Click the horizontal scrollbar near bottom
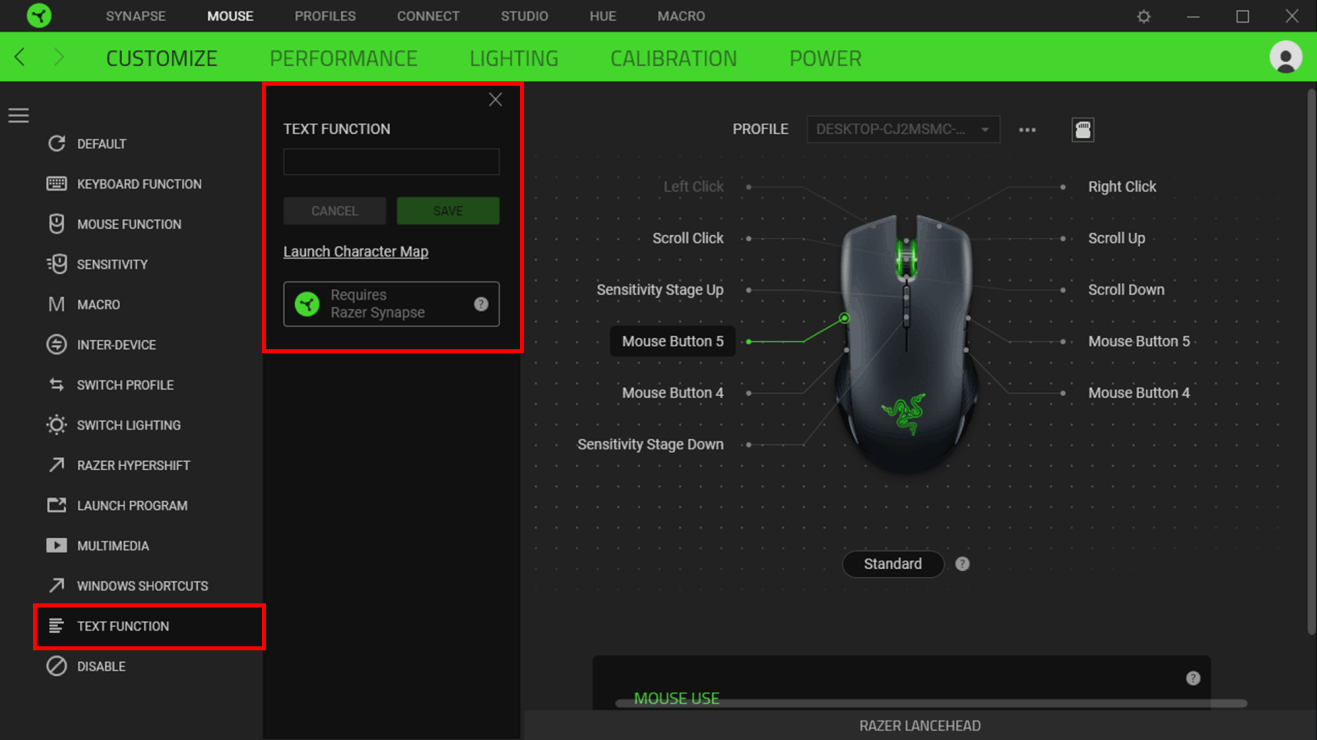The height and width of the screenshot is (740, 1317). (931, 704)
